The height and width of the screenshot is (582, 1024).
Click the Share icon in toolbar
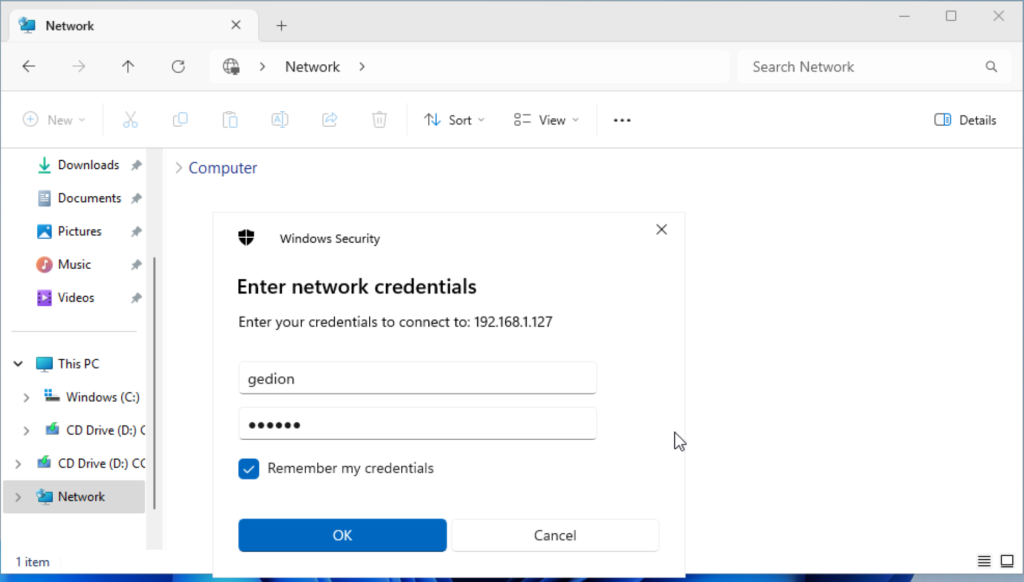(330, 120)
